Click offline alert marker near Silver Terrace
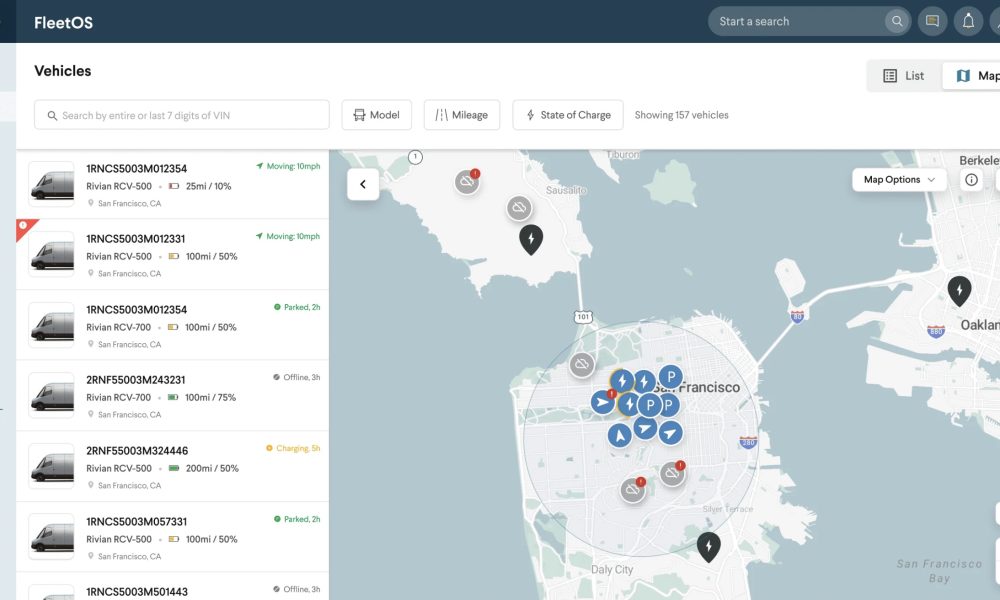 (672, 474)
